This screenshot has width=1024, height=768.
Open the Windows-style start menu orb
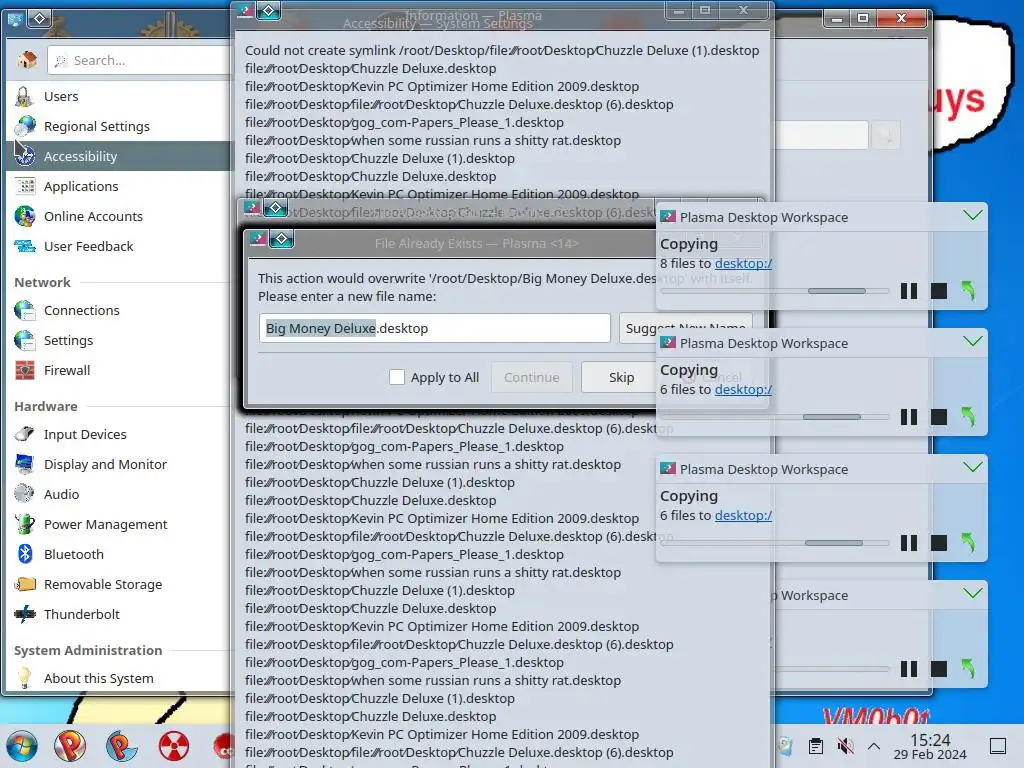(22, 746)
